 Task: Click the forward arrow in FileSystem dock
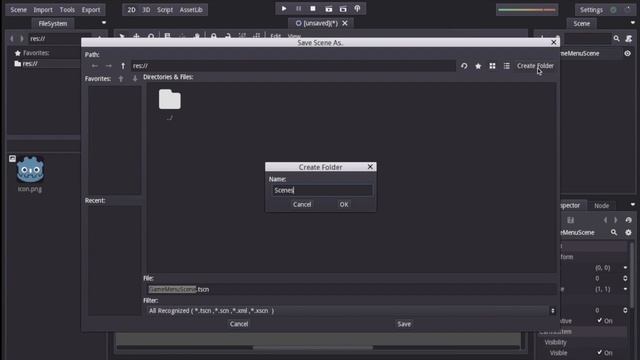point(22,38)
